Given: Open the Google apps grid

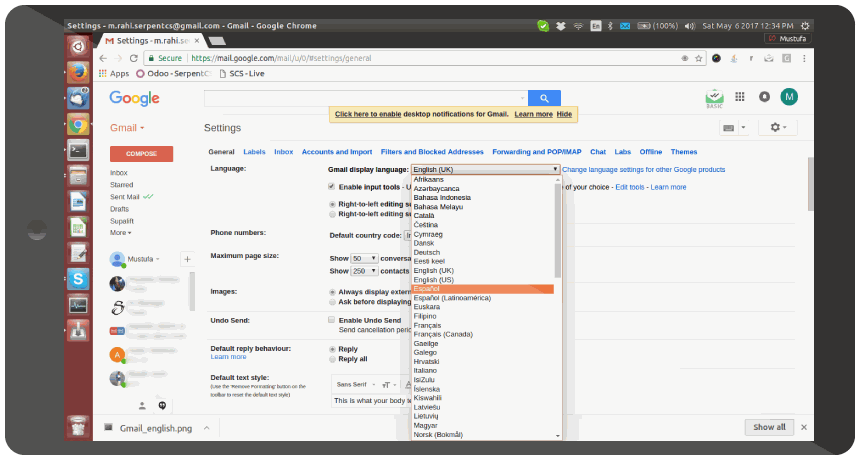Looking at the screenshot, I should click(x=739, y=96).
